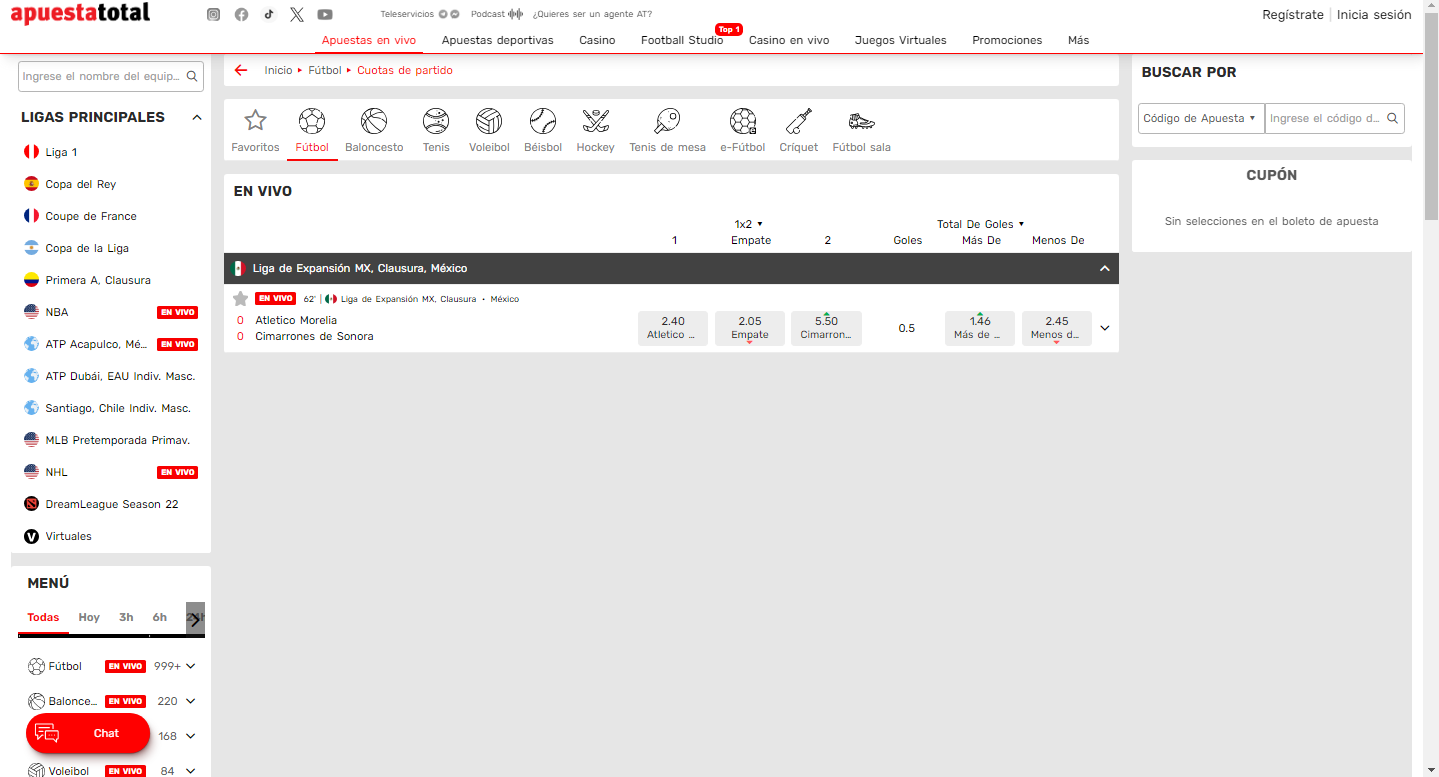1439x777 pixels.
Task: Bet 2.05 on Empate
Action: [x=750, y=328]
